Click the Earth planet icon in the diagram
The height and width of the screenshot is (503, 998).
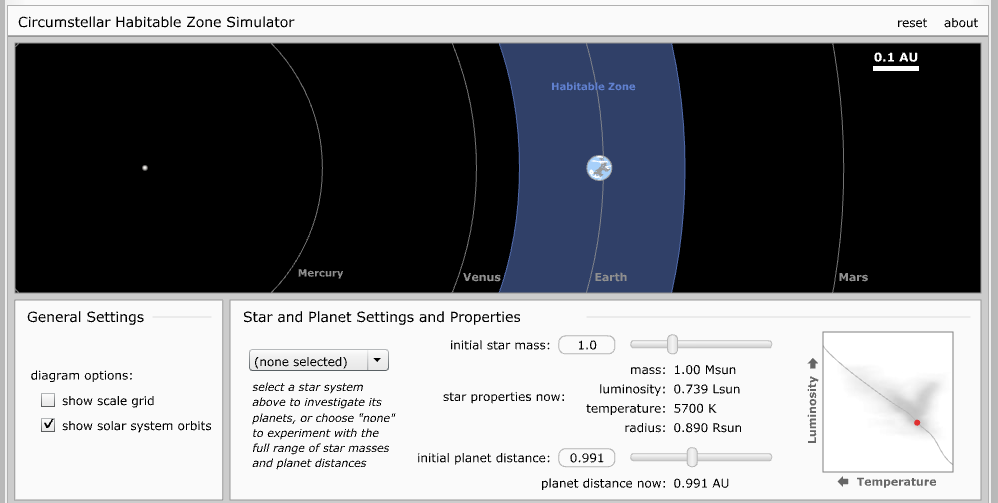pyautogui.click(x=599, y=168)
